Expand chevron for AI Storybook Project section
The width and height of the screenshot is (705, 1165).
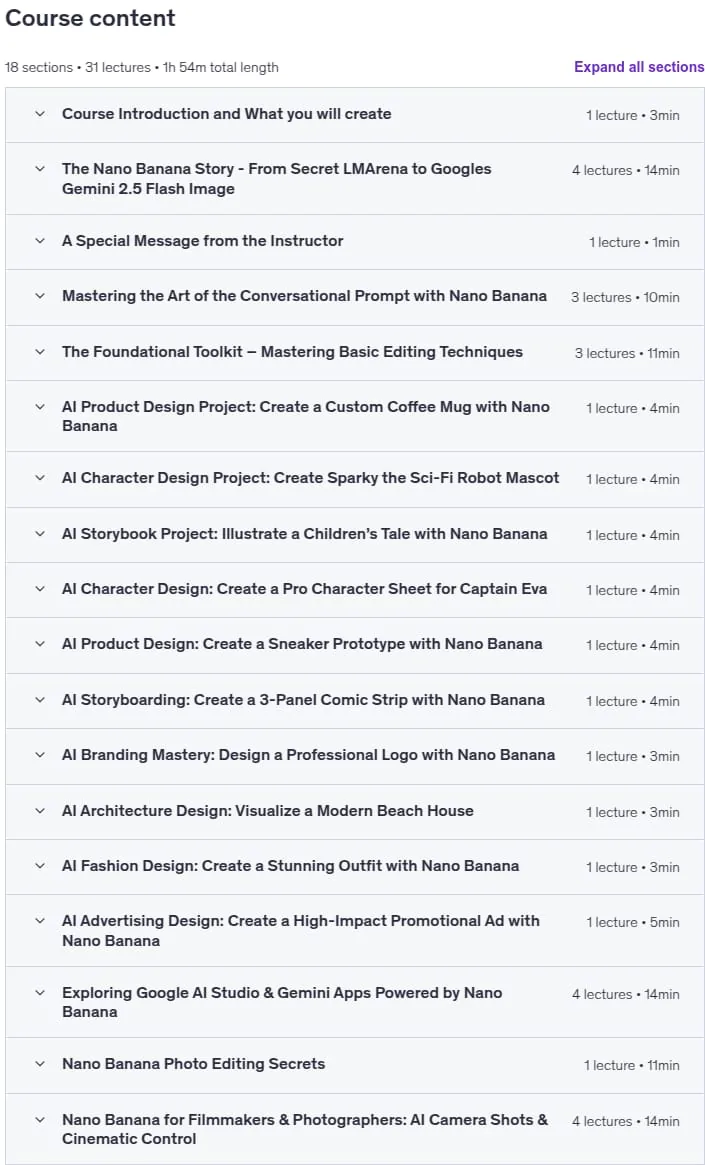coord(40,533)
